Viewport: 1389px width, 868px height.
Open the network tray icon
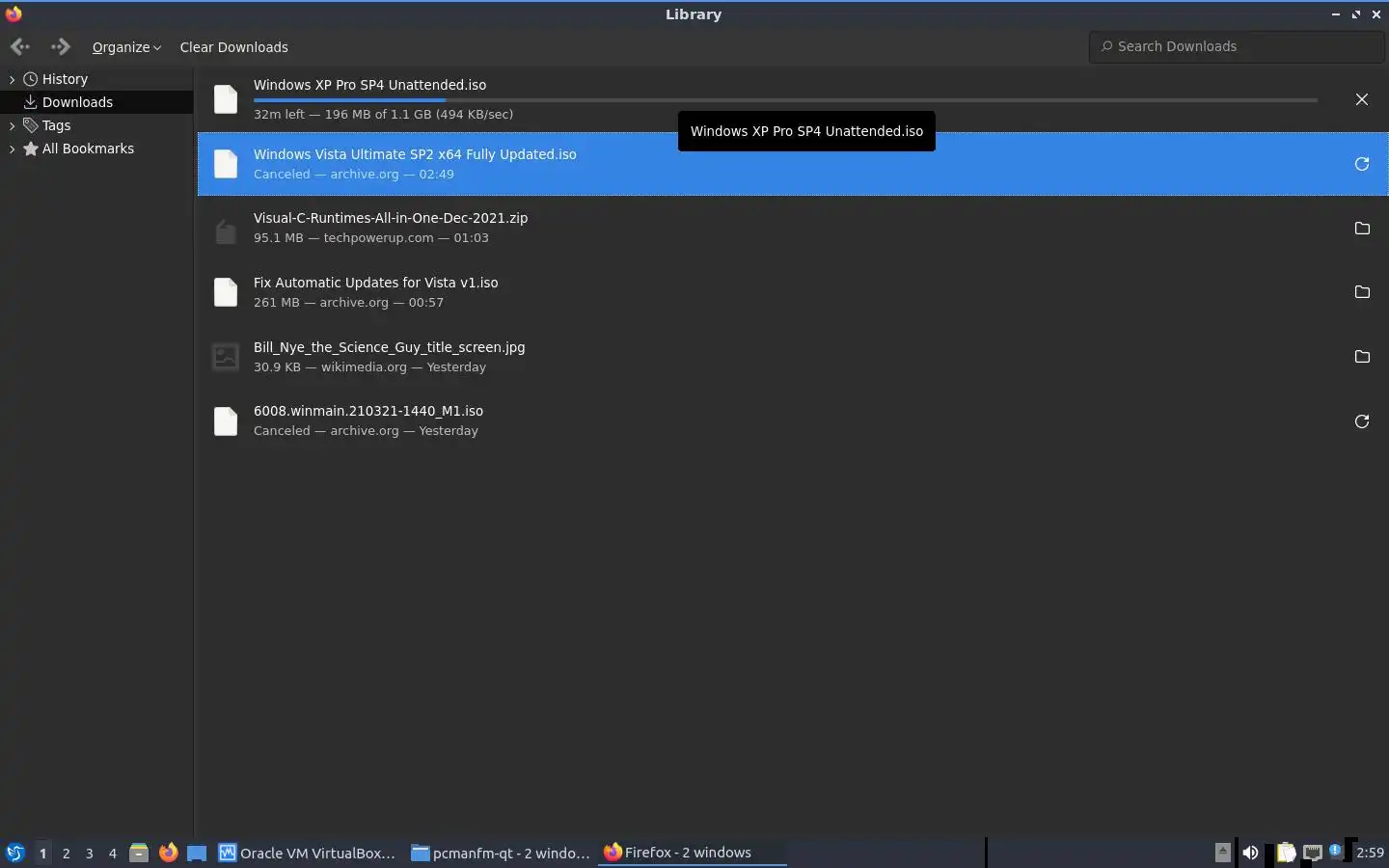(1313, 853)
